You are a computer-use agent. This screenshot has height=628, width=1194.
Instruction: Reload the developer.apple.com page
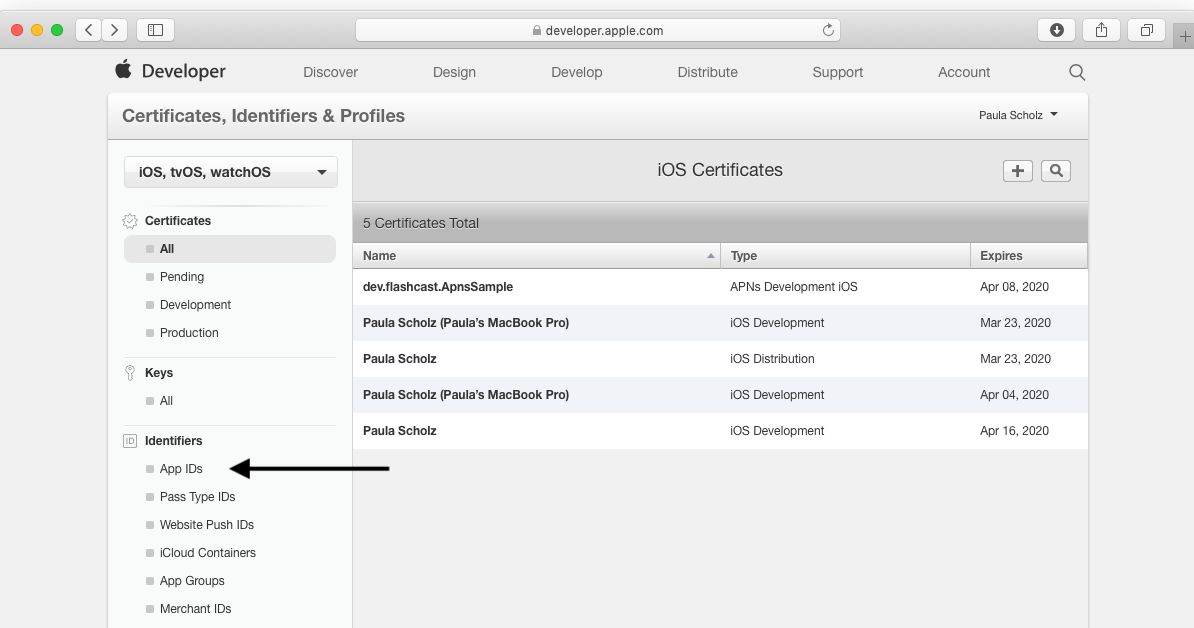click(x=828, y=30)
